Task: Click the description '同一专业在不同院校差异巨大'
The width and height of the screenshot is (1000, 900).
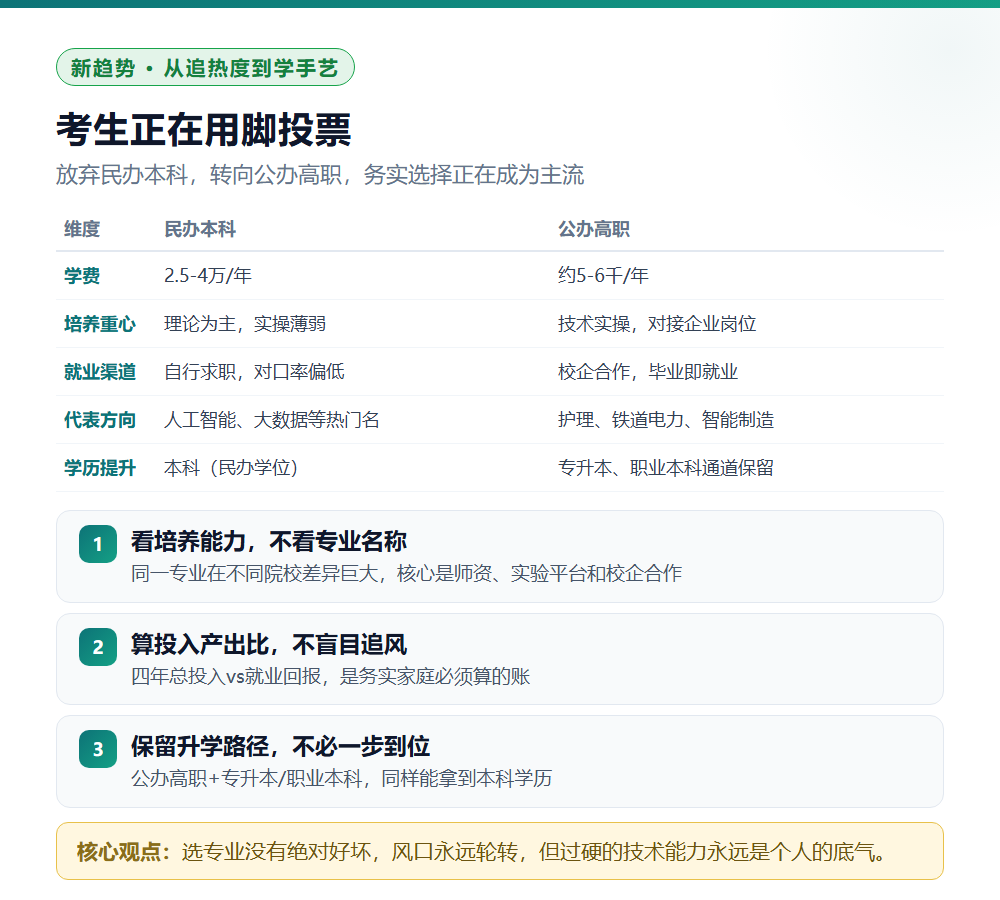Action: point(254,573)
